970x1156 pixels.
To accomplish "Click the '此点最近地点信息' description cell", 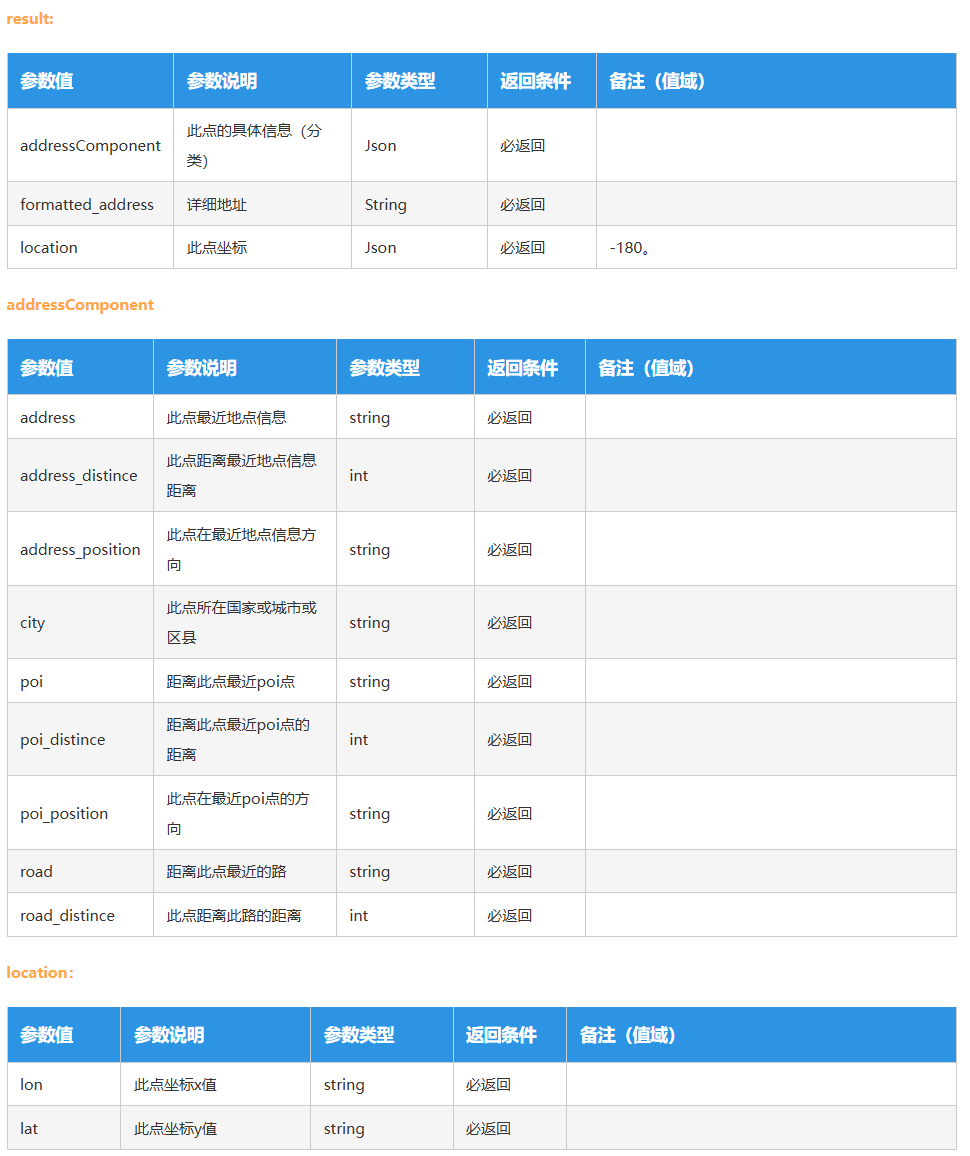I will (x=245, y=417).
